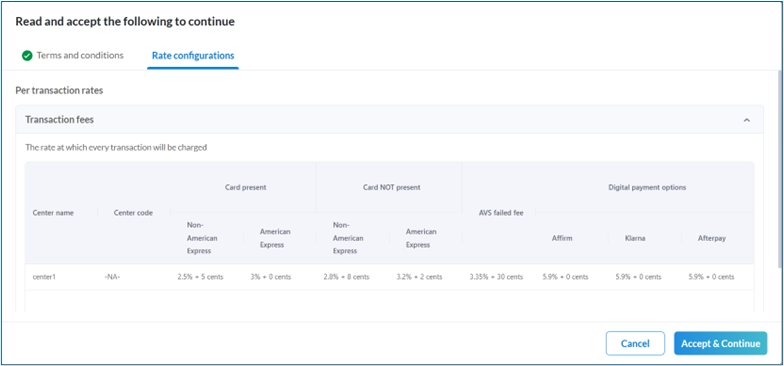
Task: Collapse the Transaction fees section chevron
Action: coord(746,120)
